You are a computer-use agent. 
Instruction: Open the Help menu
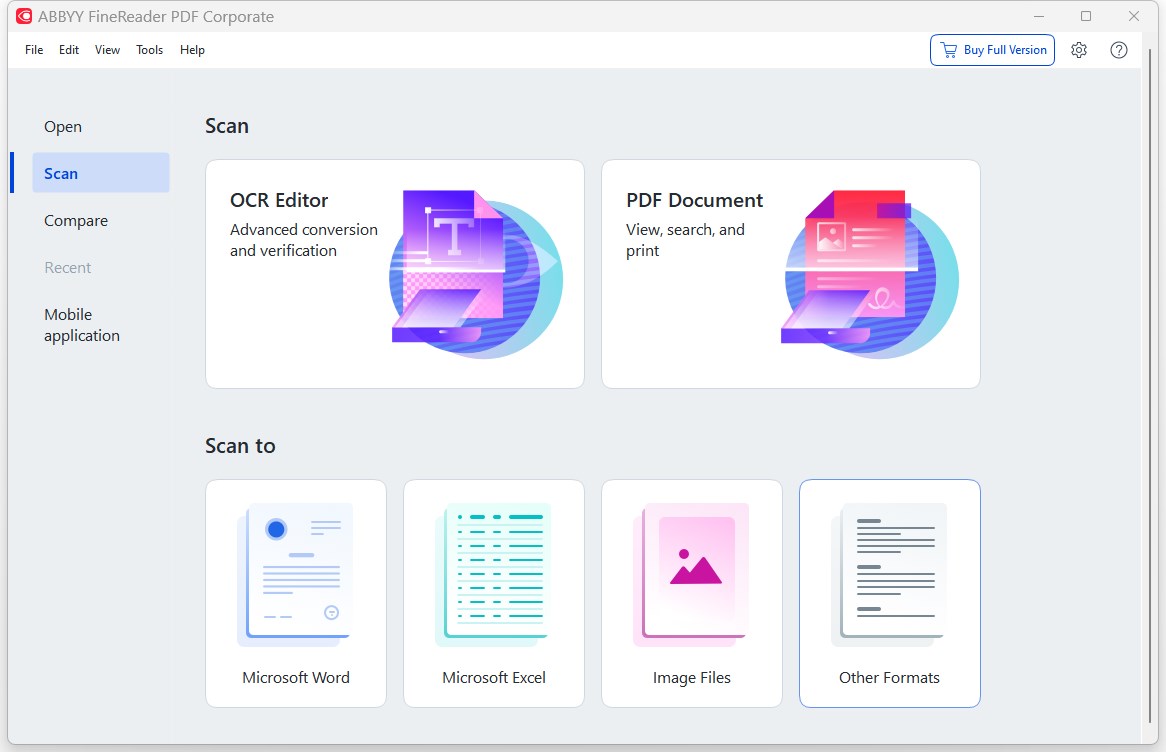click(x=192, y=50)
